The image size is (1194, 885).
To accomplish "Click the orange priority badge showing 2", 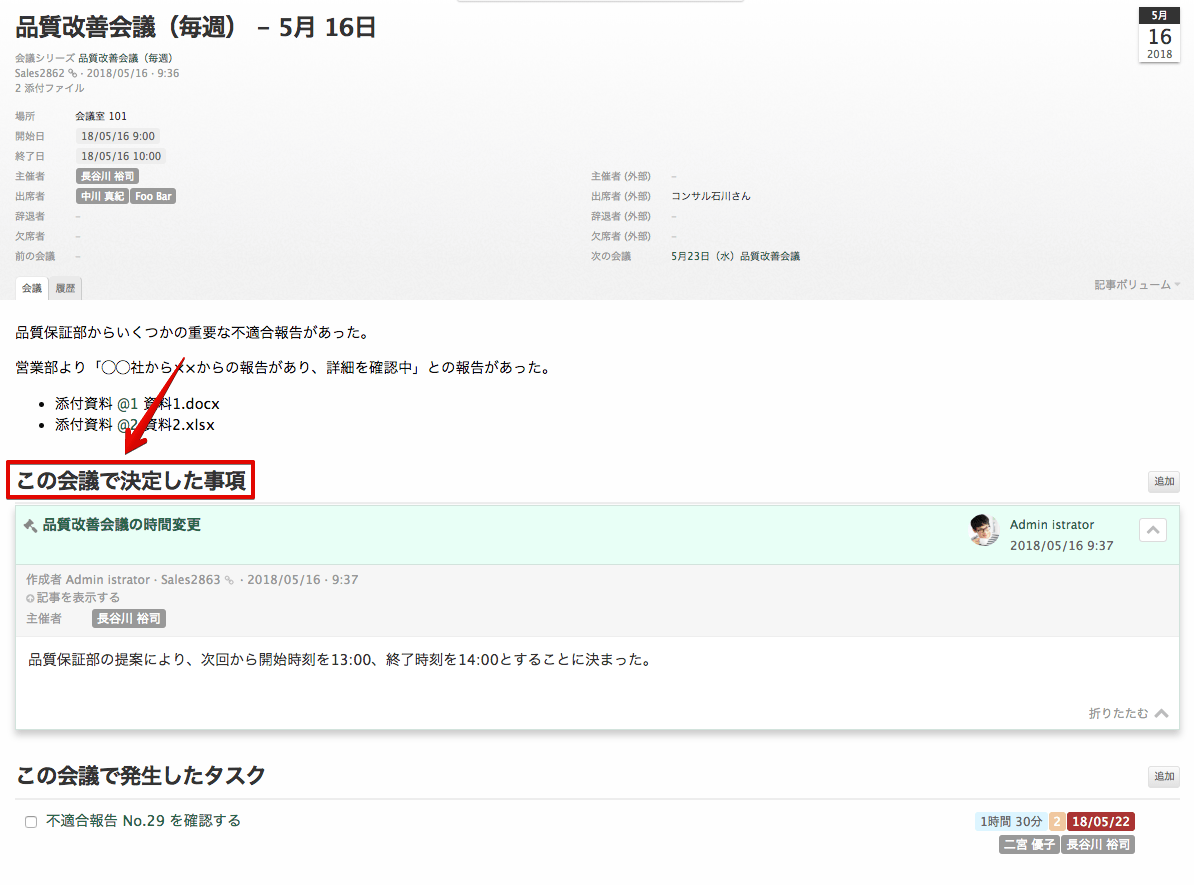I will pos(1056,822).
